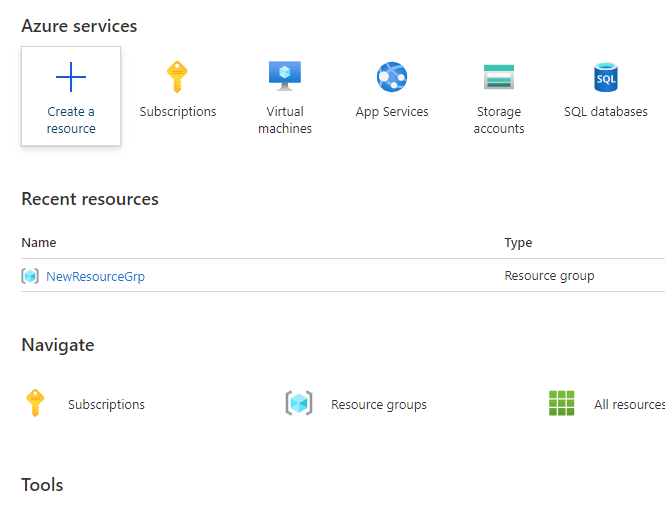Click the Resource groups cube icon under Navigate

[299, 403]
